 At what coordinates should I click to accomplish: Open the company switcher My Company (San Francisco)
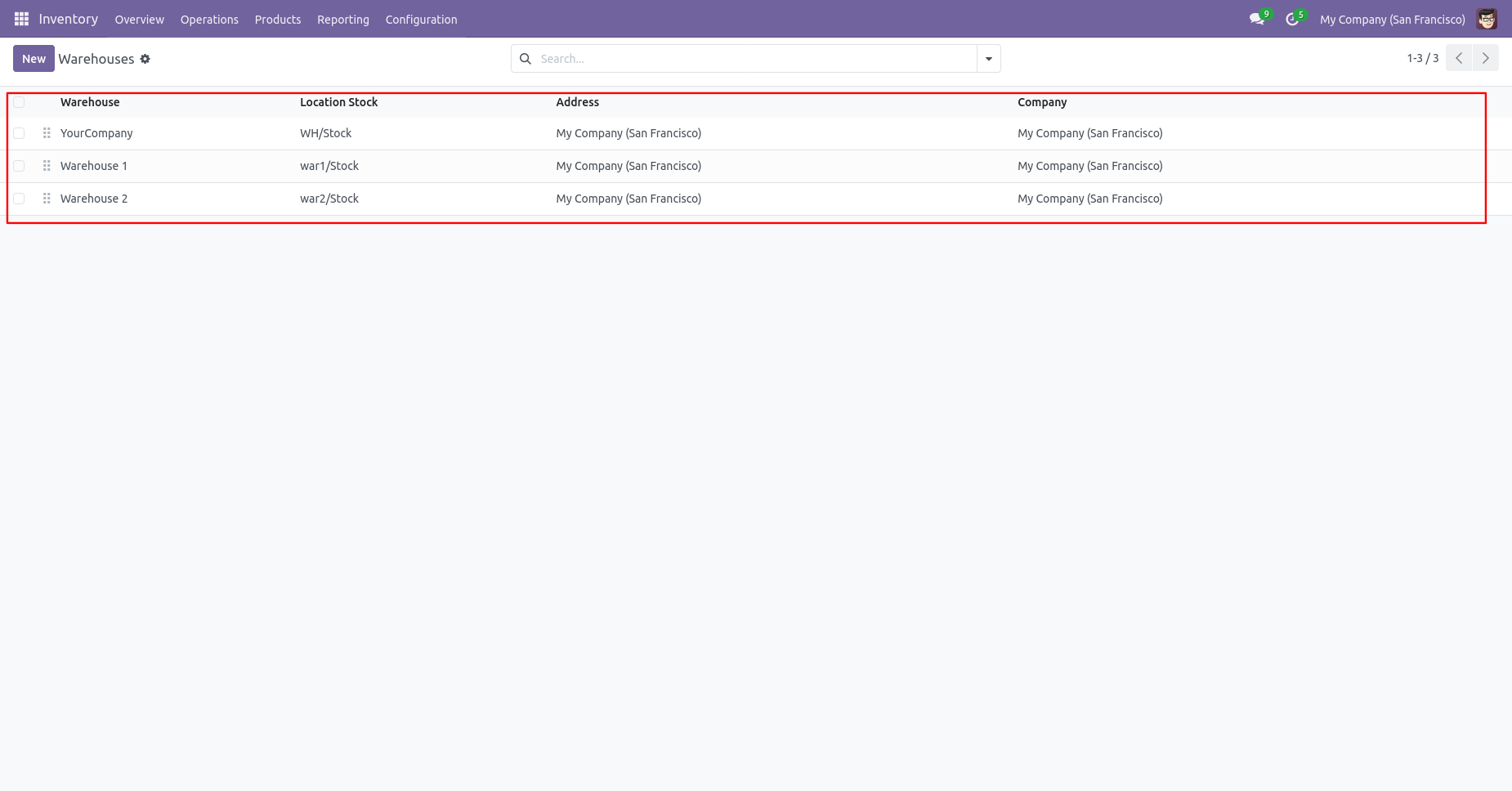point(1393,20)
